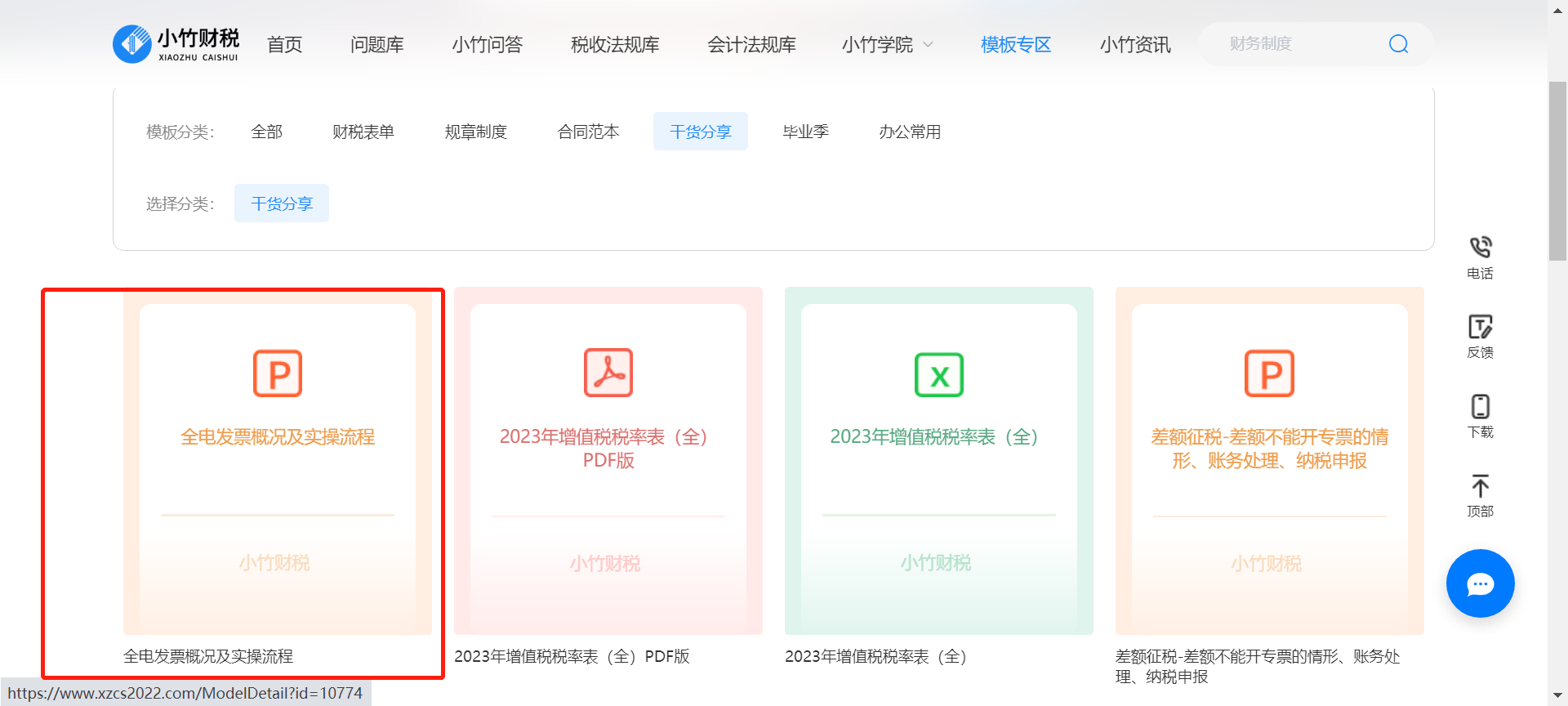Screen dimensions: 1568x706
Task: Click the search magnifier icon
Action: (1398, 44)
